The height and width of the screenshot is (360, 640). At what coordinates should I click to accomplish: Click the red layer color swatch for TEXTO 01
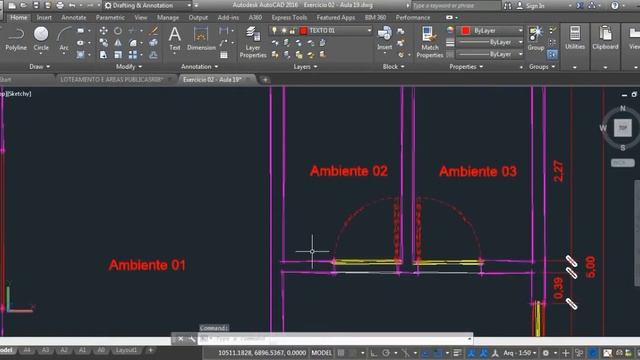click(303, 31)
